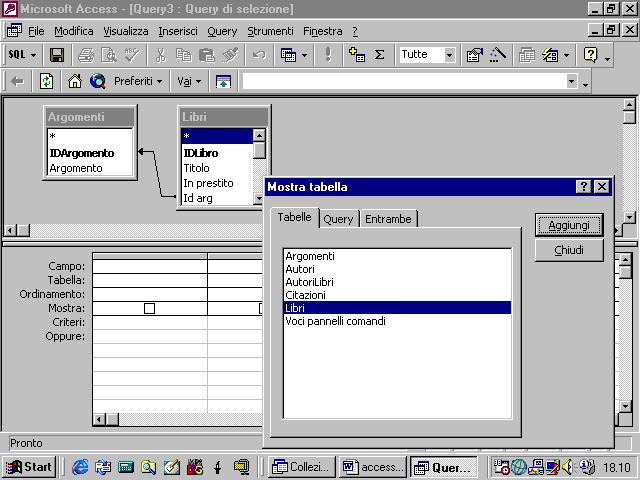
Task: Toggle the Mostra checkbox in first column
Action: [x=149, y=309]
